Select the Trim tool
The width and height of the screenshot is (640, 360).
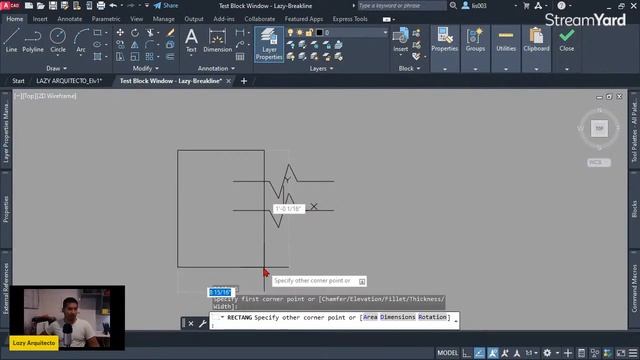click(x=150, y=33)
